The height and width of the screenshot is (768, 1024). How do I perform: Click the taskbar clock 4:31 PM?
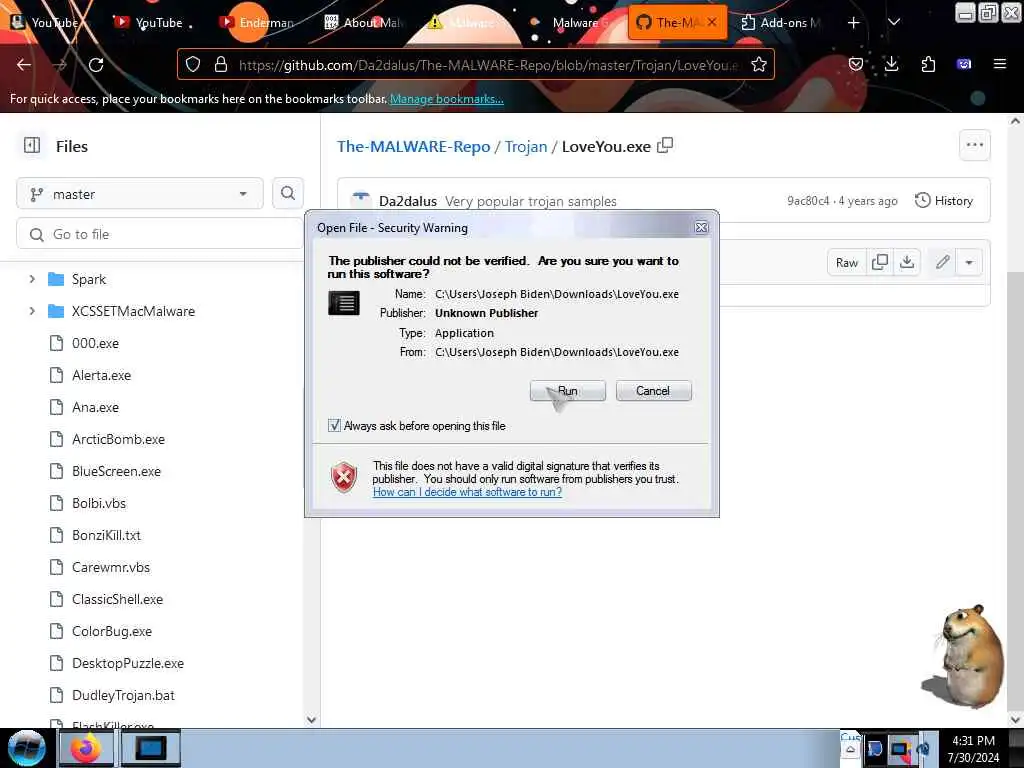point(973,741)
